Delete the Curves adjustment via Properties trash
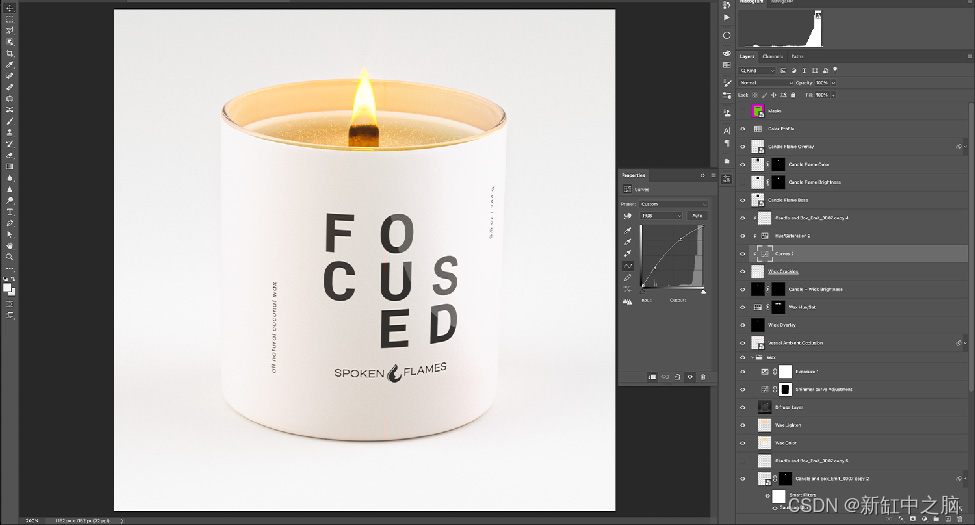The height and width of the screenshot is (525, 975). coord(703,377)
